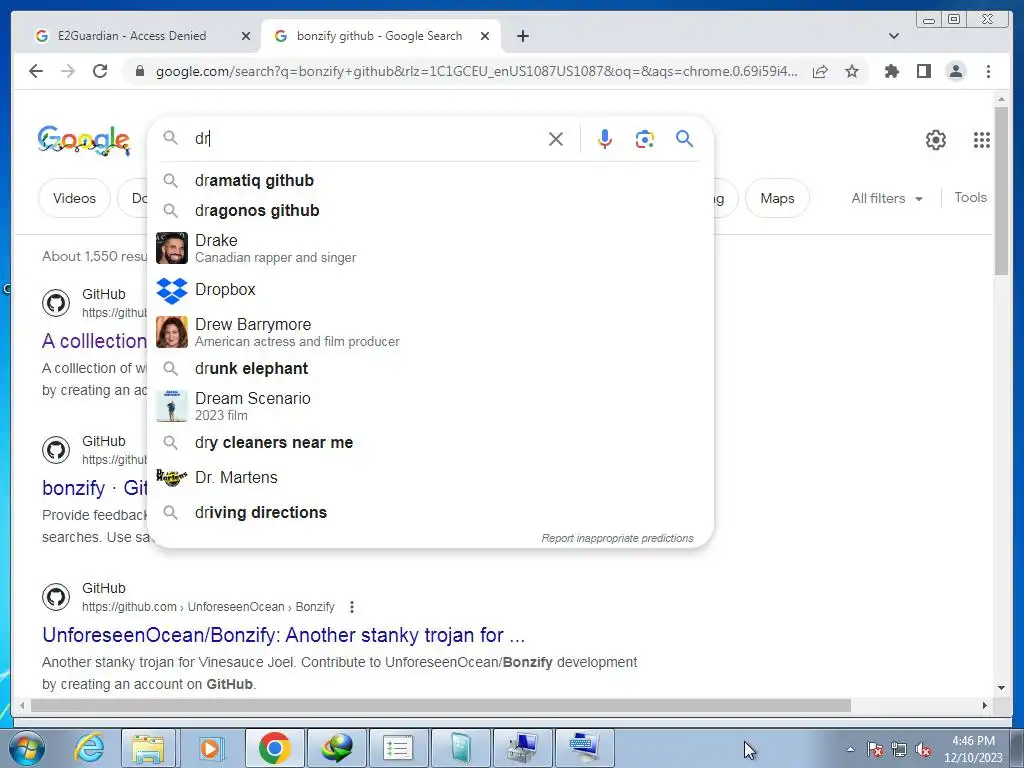The width and height of the screenshot is (1024, 768).
Task: Click the scroll down arrow
Action: point(1001,687)
